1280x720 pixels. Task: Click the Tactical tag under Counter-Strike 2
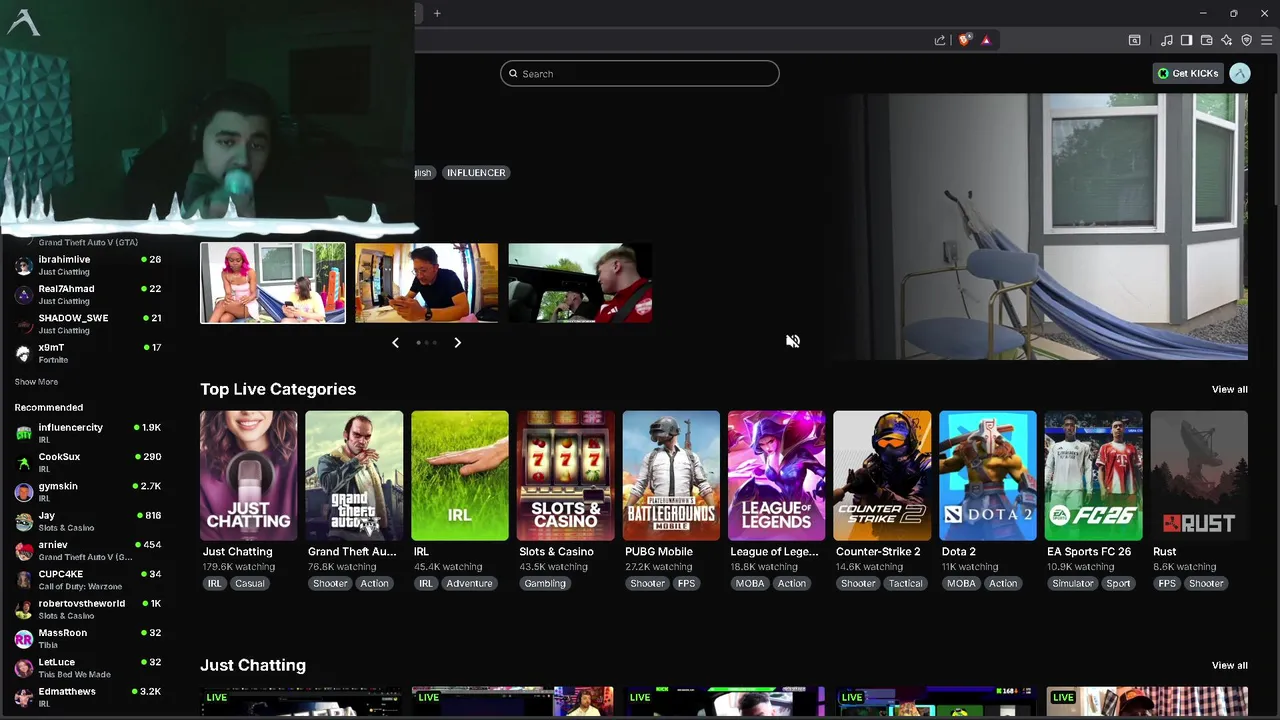click(x=906, y=583)
